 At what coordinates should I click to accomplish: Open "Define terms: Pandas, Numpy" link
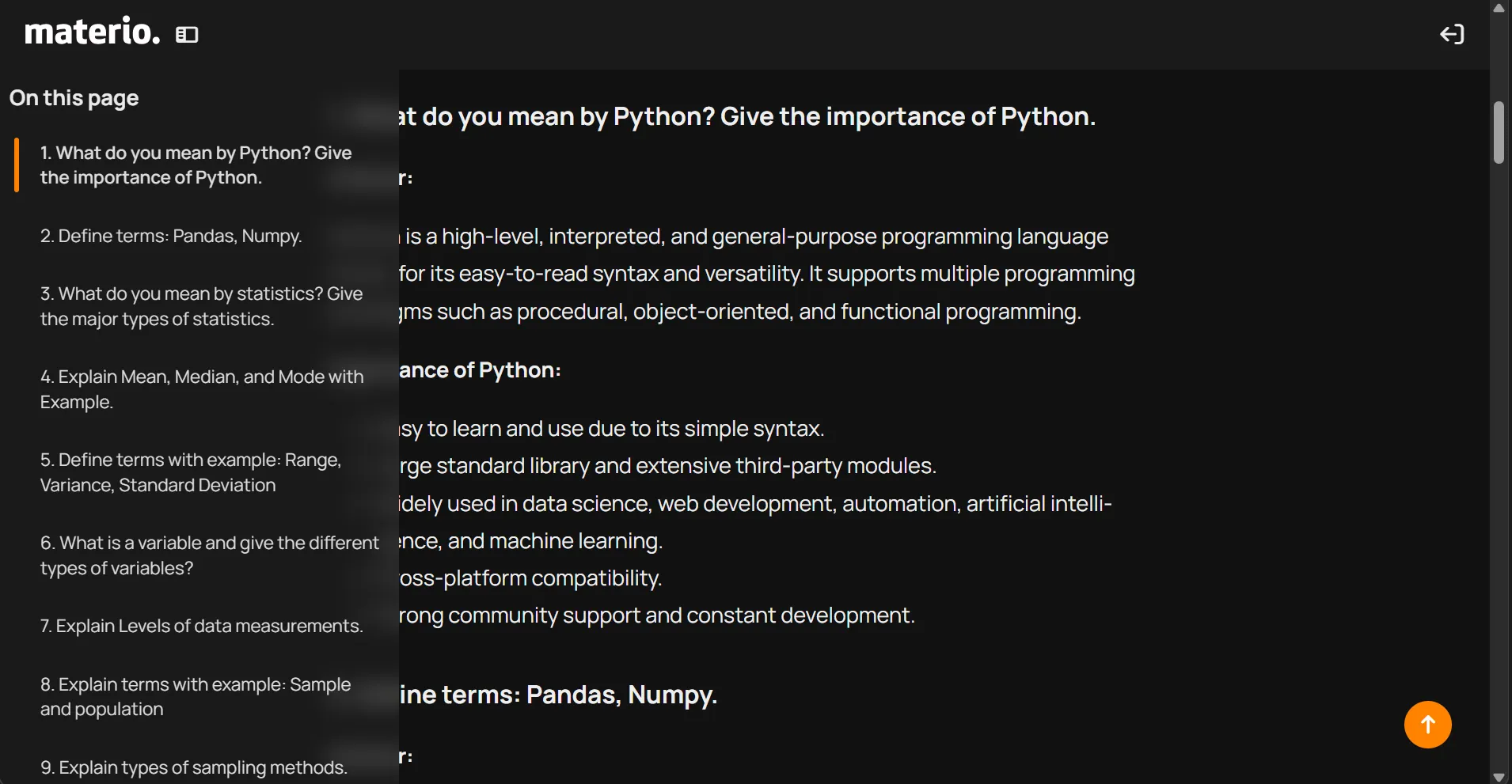(171, 237)
